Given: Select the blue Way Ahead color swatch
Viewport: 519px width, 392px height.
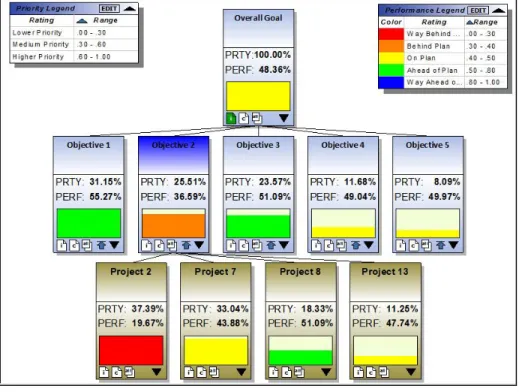Looking at the screenshot, I should pyautogui.click(x=391, y=82).
